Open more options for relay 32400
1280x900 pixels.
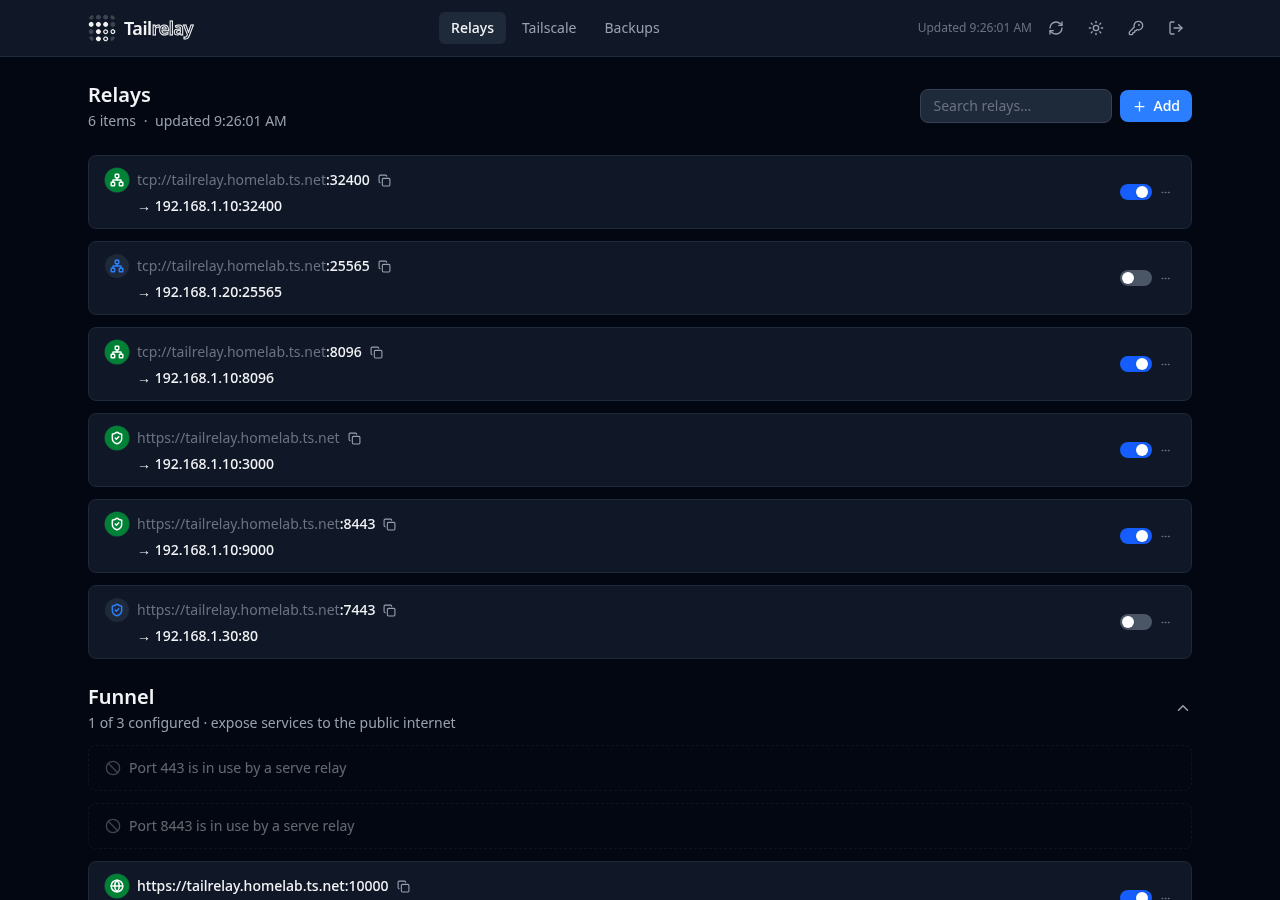[1166, 192]
